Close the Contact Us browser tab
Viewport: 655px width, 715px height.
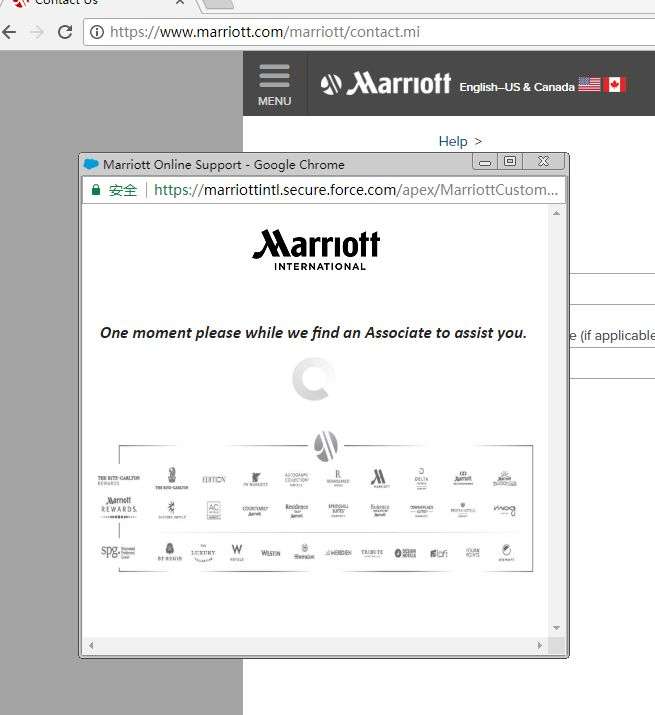coord(180,2)
